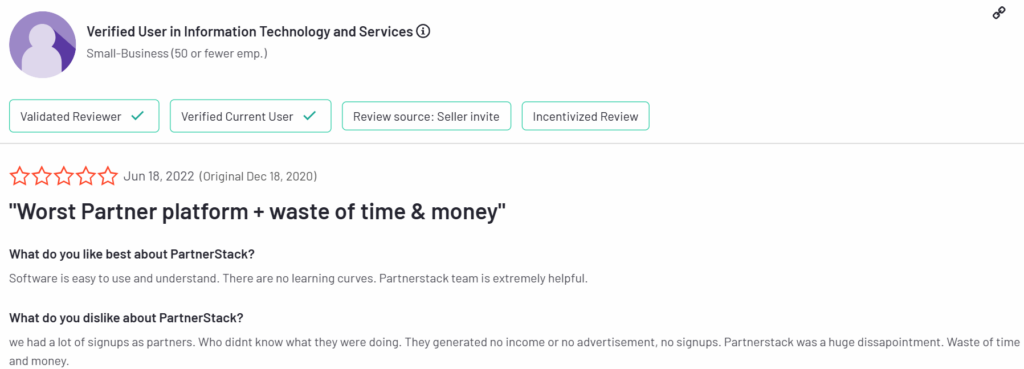
Task: Click the Small-Business company size text
Action: [x=177, y=54]
